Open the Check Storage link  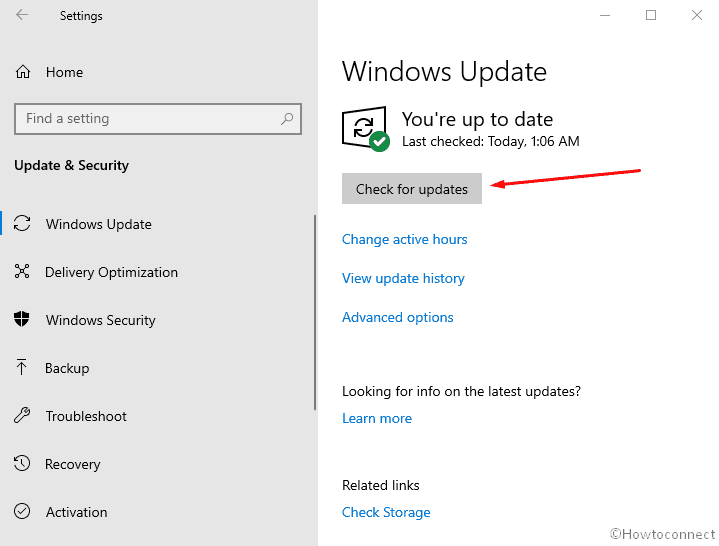click(x=386, y=512)
